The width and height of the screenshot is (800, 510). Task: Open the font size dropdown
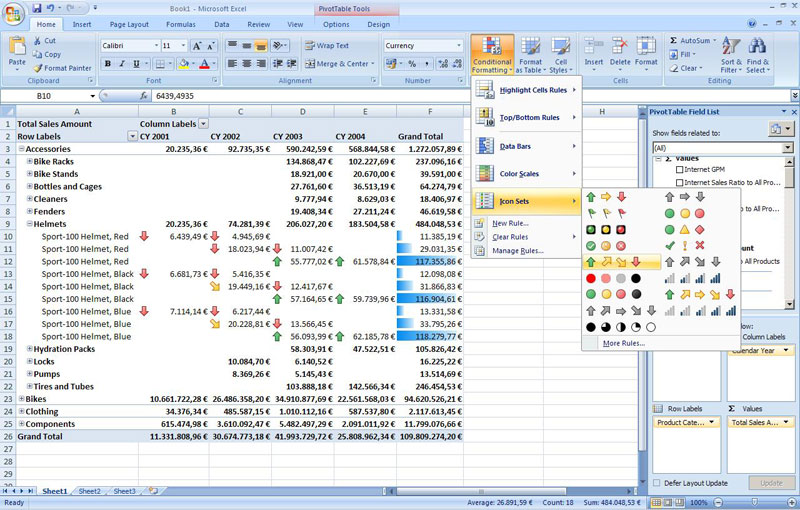point(184,45)
